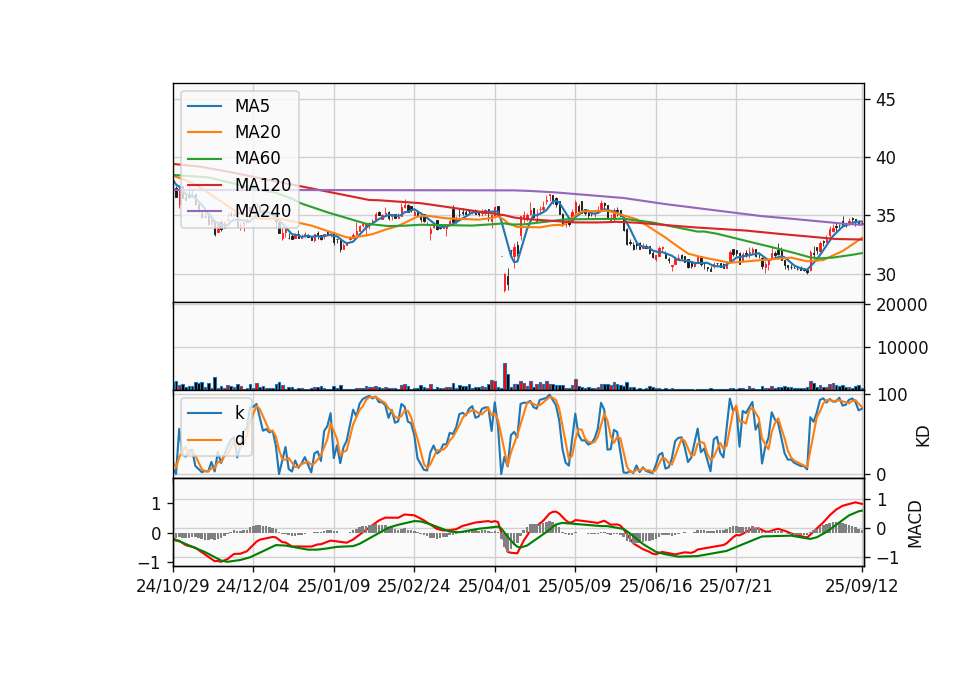Image resolution: width=960 pixels, height=690 pixels.
Task: Click the 25/06/16 date label
Action: pyautogui.click(x=656, y=586)
